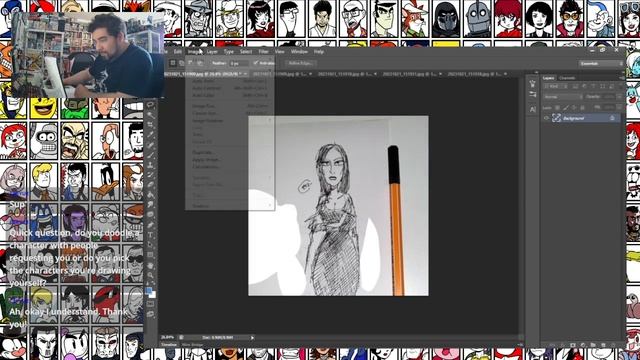Click the Refine Edge button

(300, 63)
